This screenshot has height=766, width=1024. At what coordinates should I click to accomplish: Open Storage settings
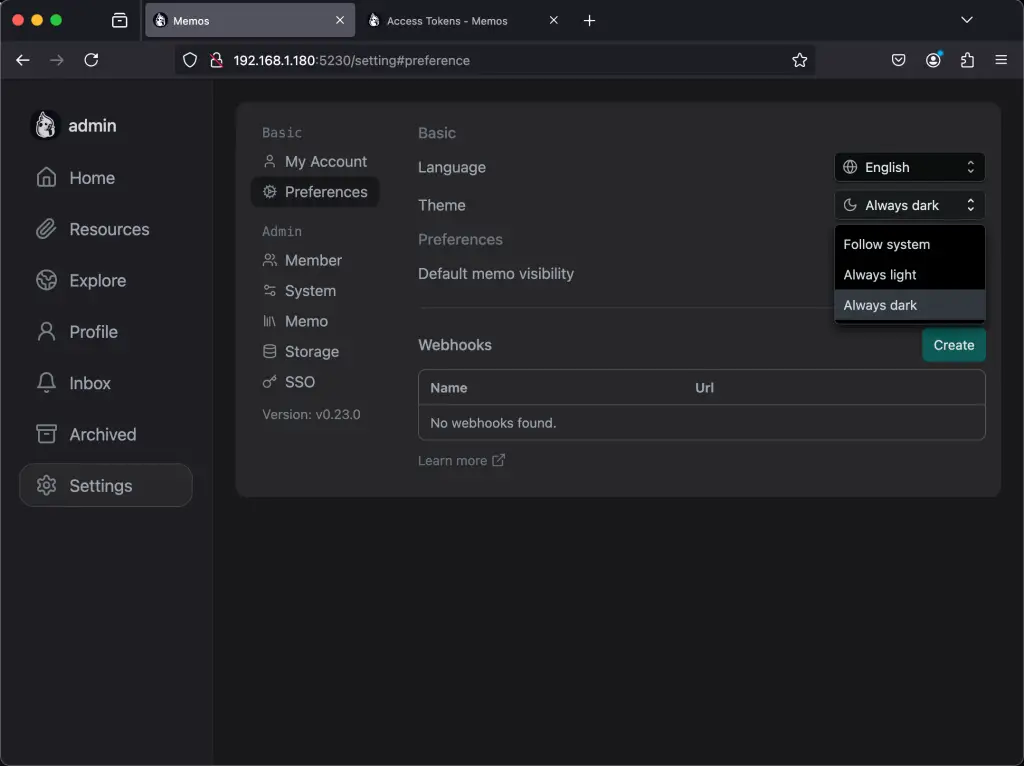(x=310, y=351)
